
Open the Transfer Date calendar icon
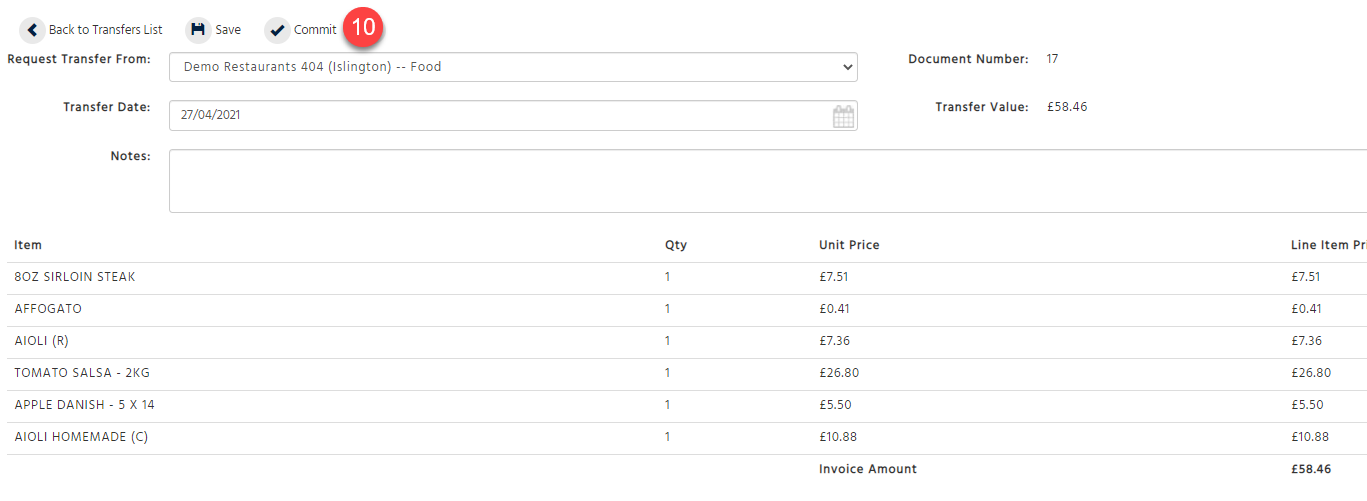[x=843, y=116]
